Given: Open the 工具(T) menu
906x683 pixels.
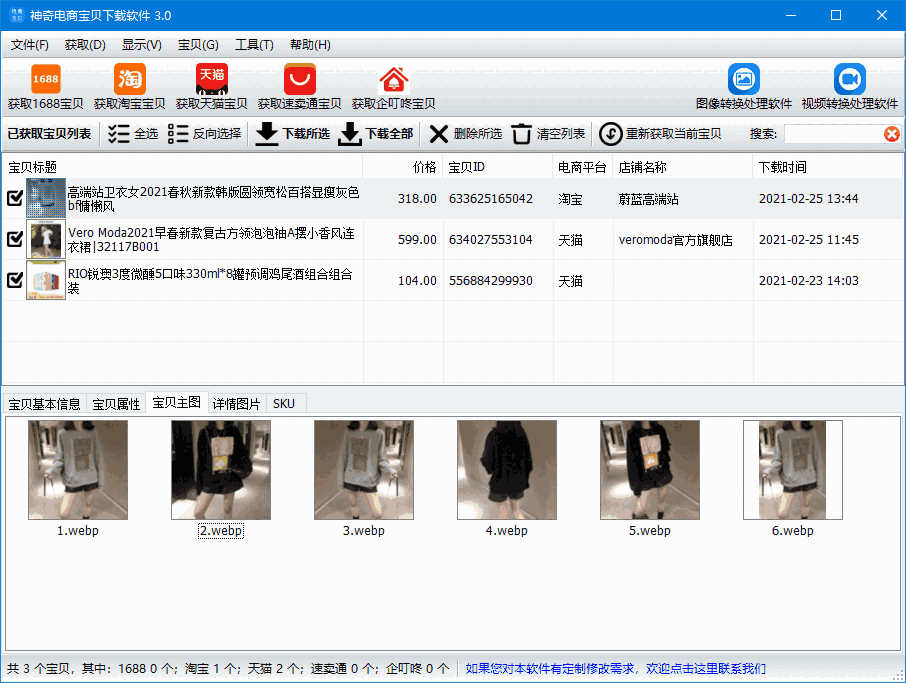Looking at the screenshot, I should coord(254,44).
